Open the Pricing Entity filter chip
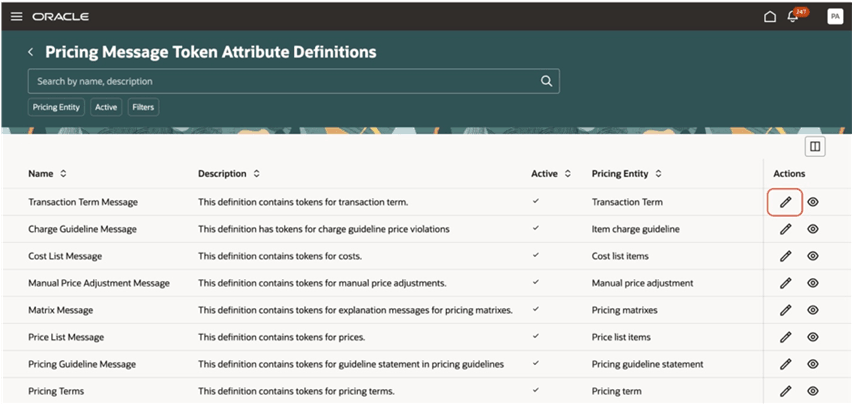This screenshot has width=854, height=406. (56, 107)
